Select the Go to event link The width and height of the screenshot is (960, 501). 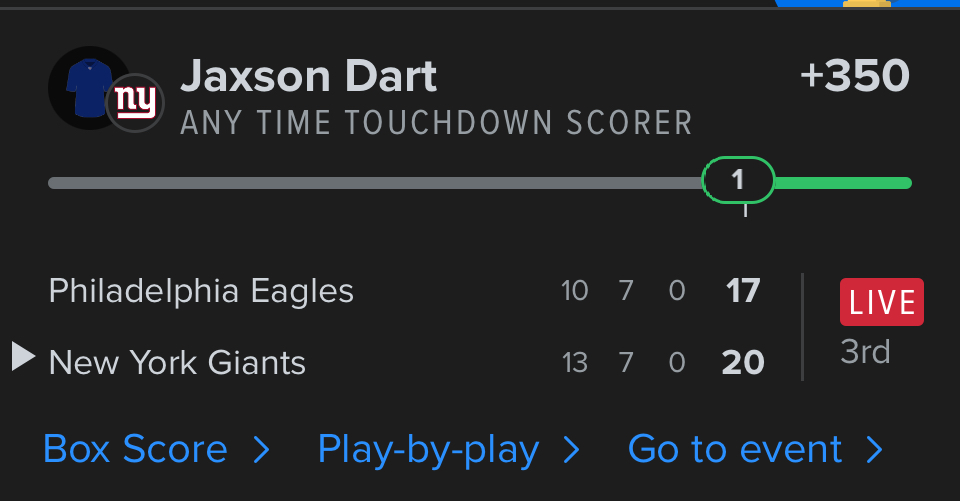(x=735, y=450)
